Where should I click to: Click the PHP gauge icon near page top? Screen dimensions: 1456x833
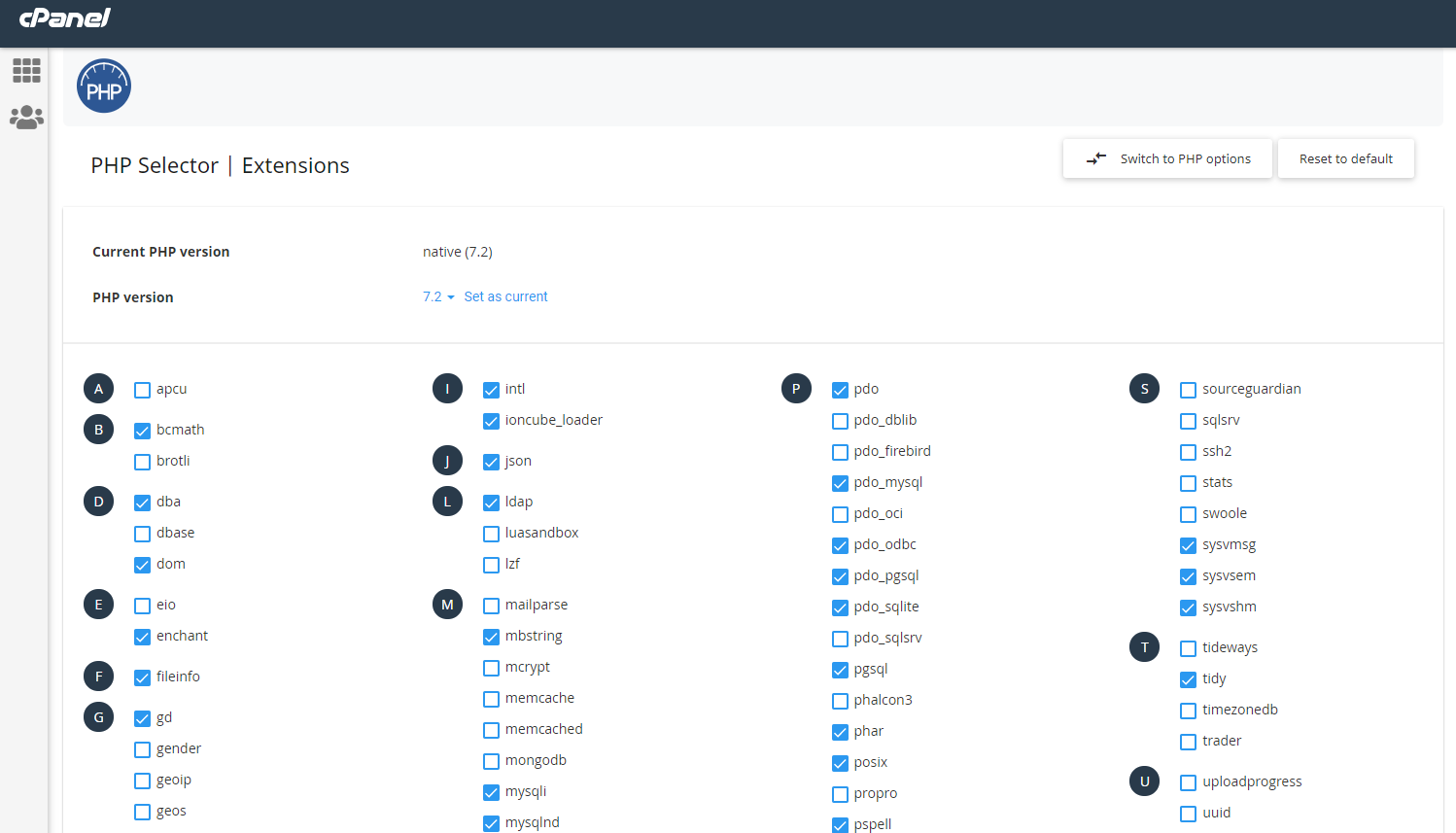pos(103,86)
